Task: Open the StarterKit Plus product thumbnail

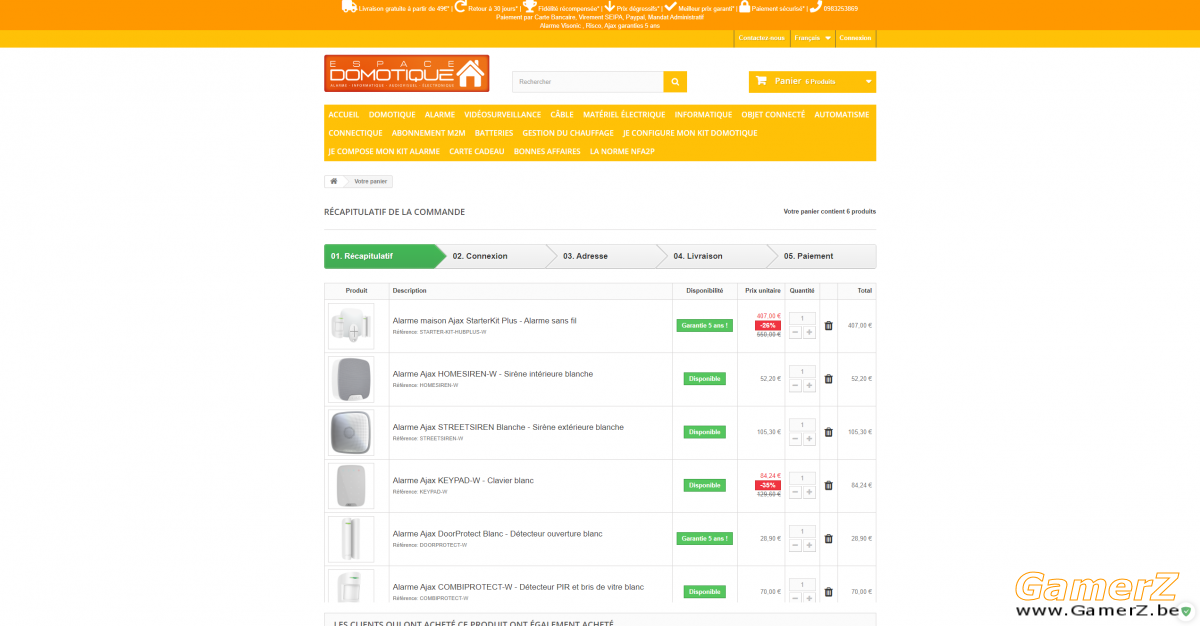Action: click(x=351, y=326)
